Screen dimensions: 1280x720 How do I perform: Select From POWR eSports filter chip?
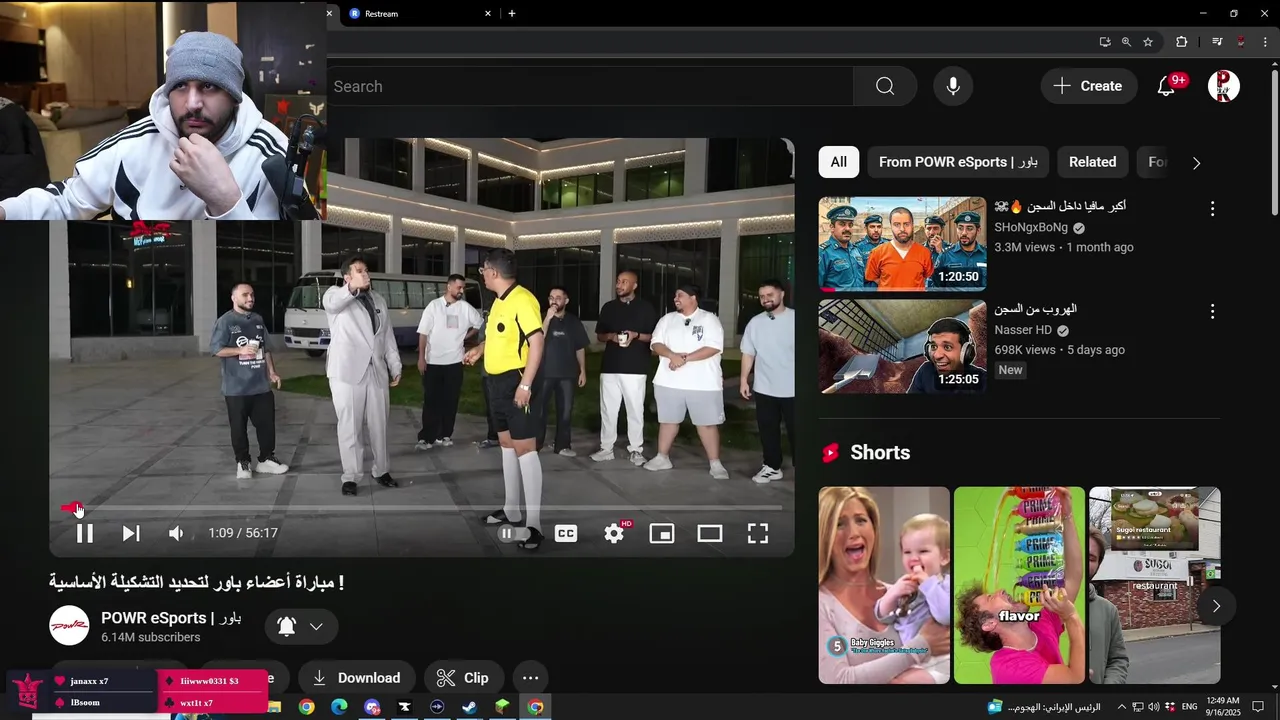coord(958,162)
